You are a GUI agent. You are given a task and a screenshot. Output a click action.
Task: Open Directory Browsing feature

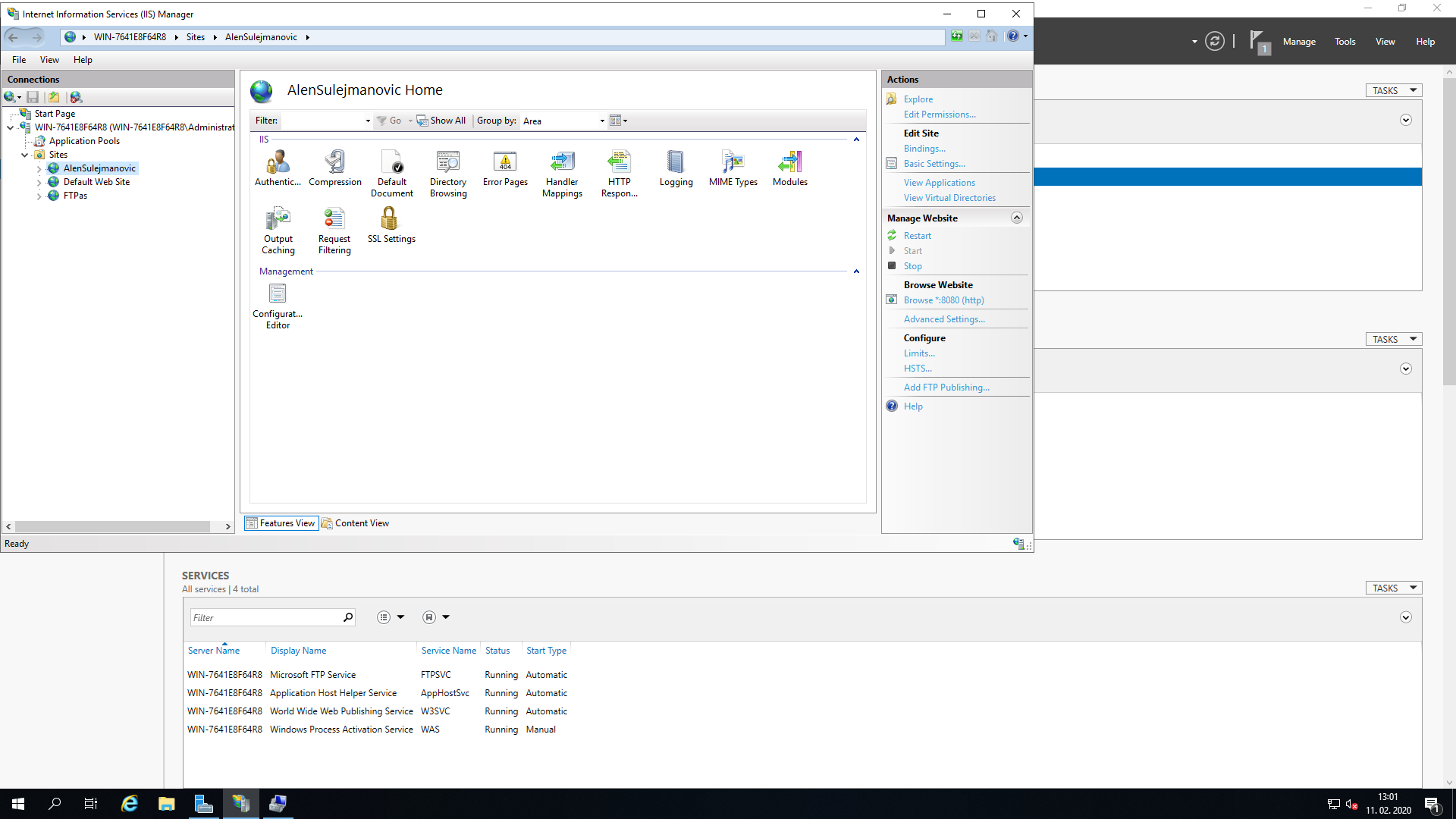pyautogui.click(x=448, y=174)
